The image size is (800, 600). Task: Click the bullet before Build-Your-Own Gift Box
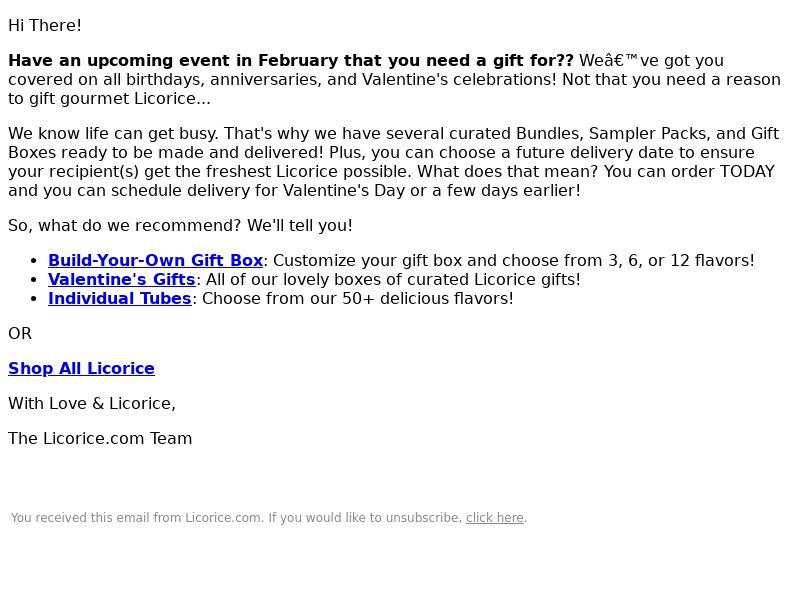coord(34,261)
